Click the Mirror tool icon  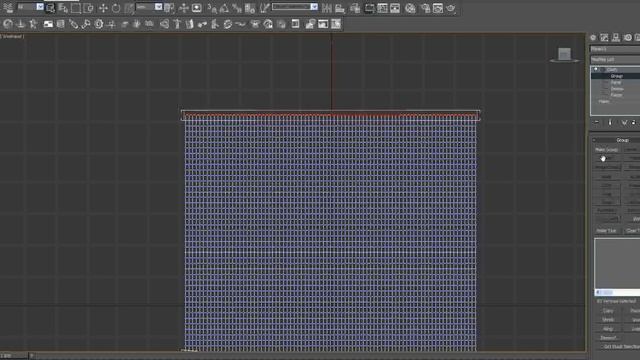pyautogui.click(x=327, y=8)
